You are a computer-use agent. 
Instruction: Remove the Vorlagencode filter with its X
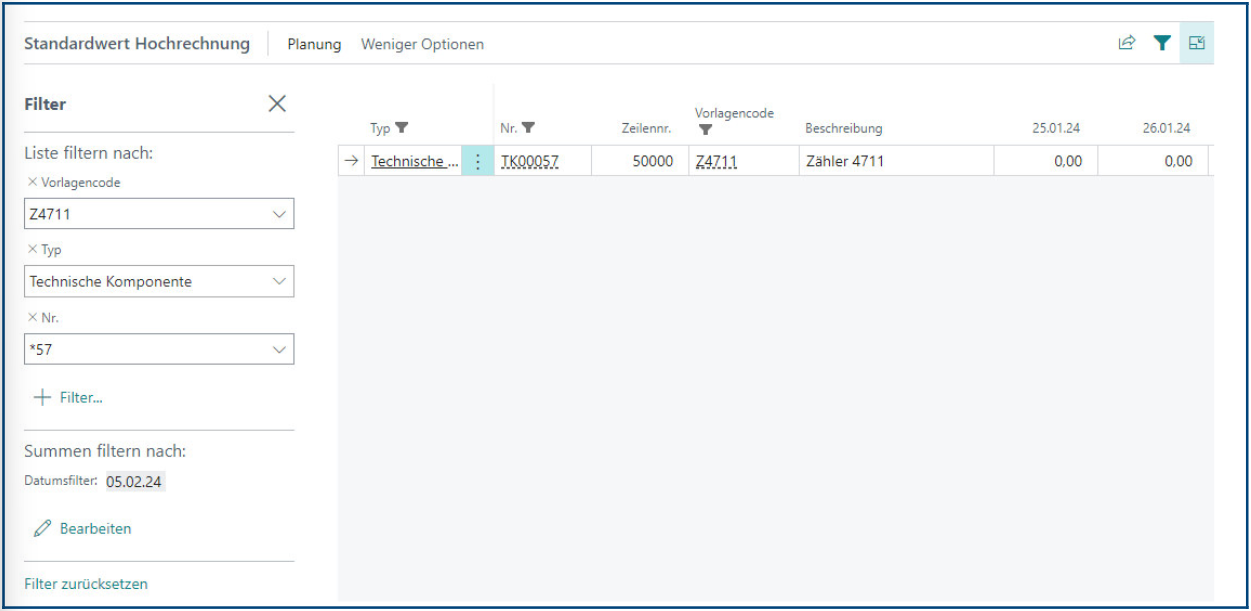[x=32, y=183]
